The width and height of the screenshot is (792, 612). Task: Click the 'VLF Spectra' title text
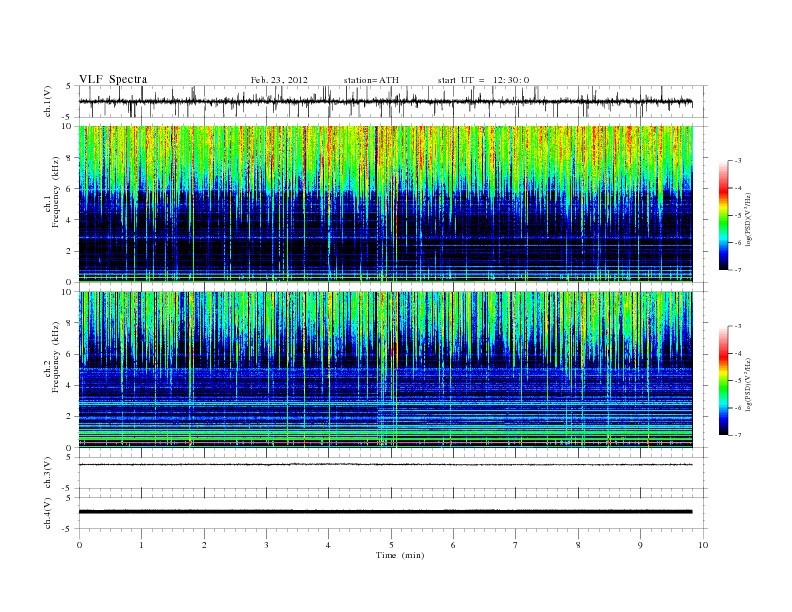coord(113,79)
